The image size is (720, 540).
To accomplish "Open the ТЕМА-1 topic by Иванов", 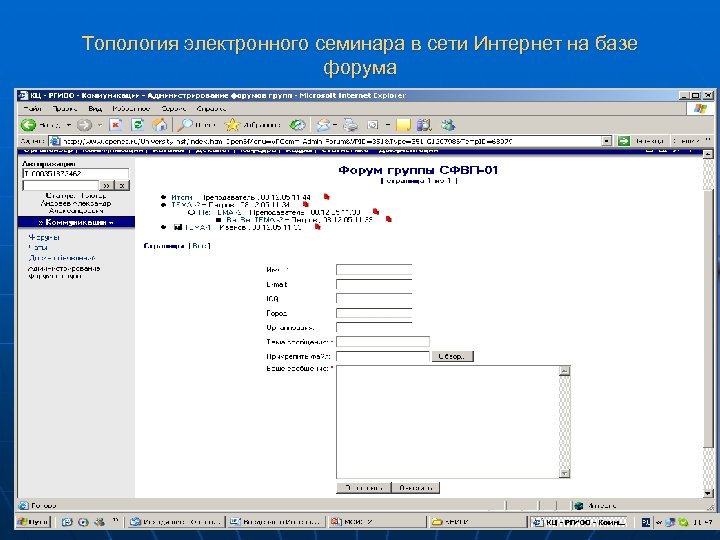I will coord(198,227).
